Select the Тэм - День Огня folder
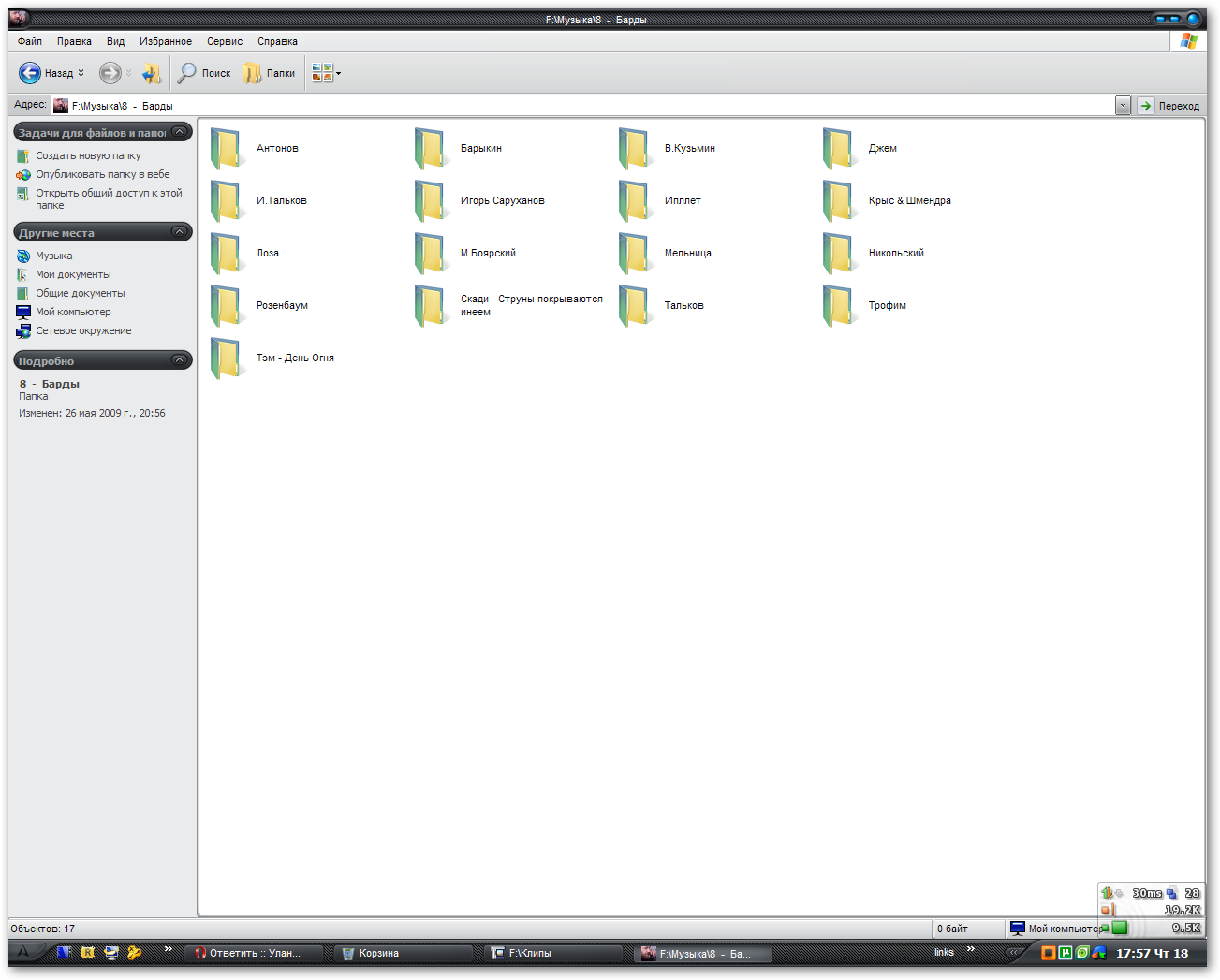Viewport: 1220px width, 980px height. [x=294, y=358]
